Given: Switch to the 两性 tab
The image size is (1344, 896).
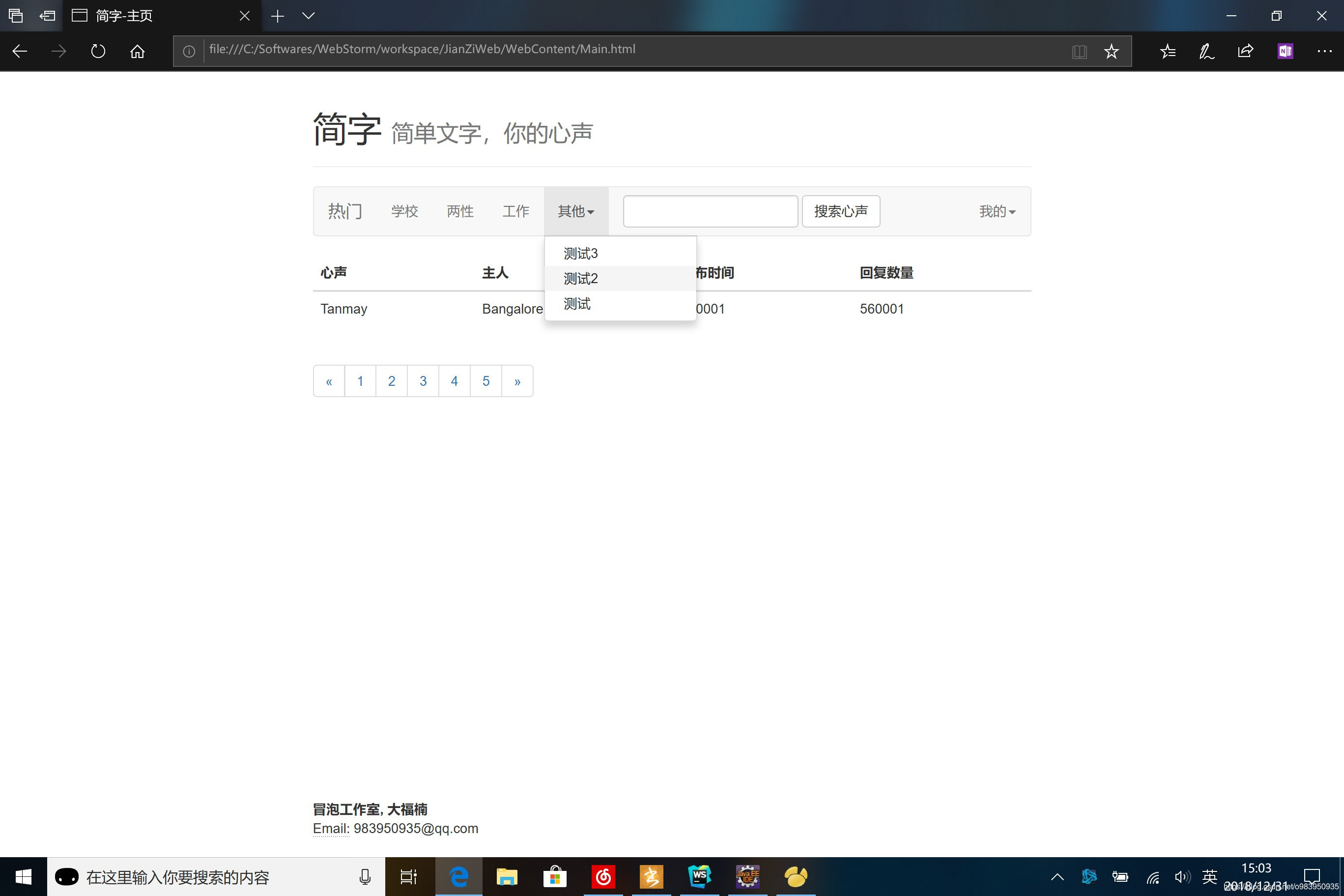Looking at the screenshot, I should [x=460, y=211].
